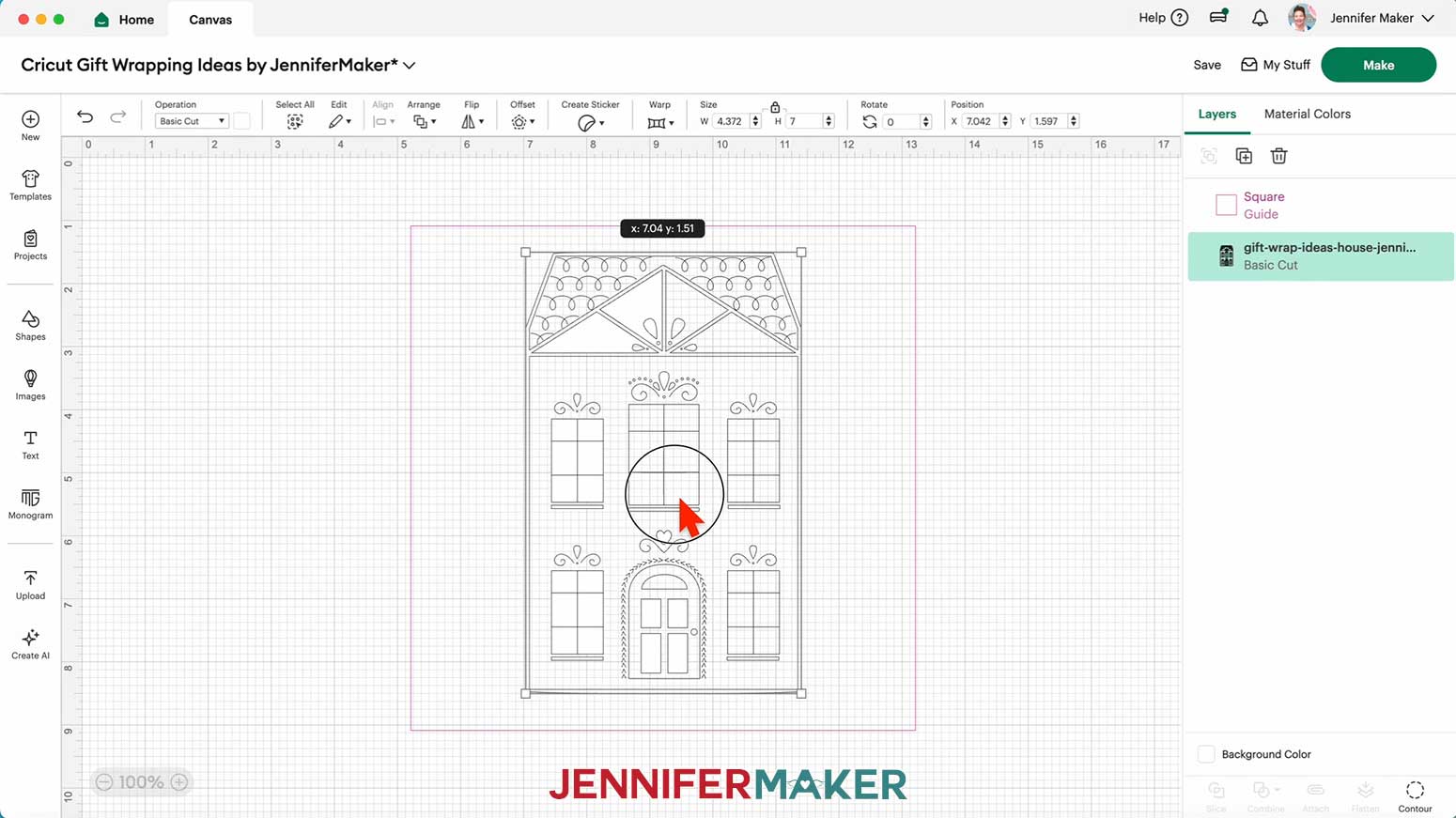Click the house layer thumbnail

click(1226, 255)
